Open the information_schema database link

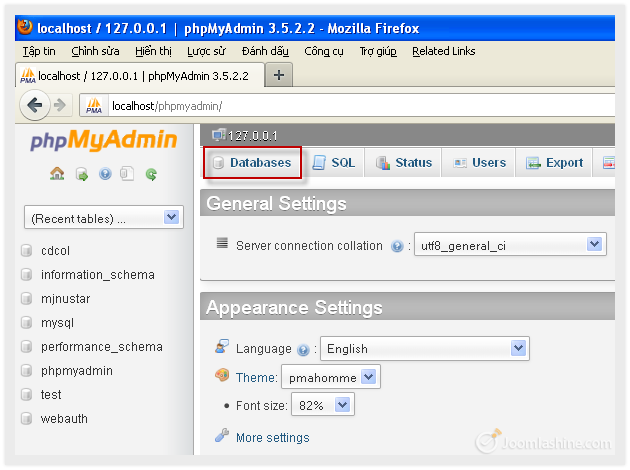pyautogui.click(x=98, y=275)
